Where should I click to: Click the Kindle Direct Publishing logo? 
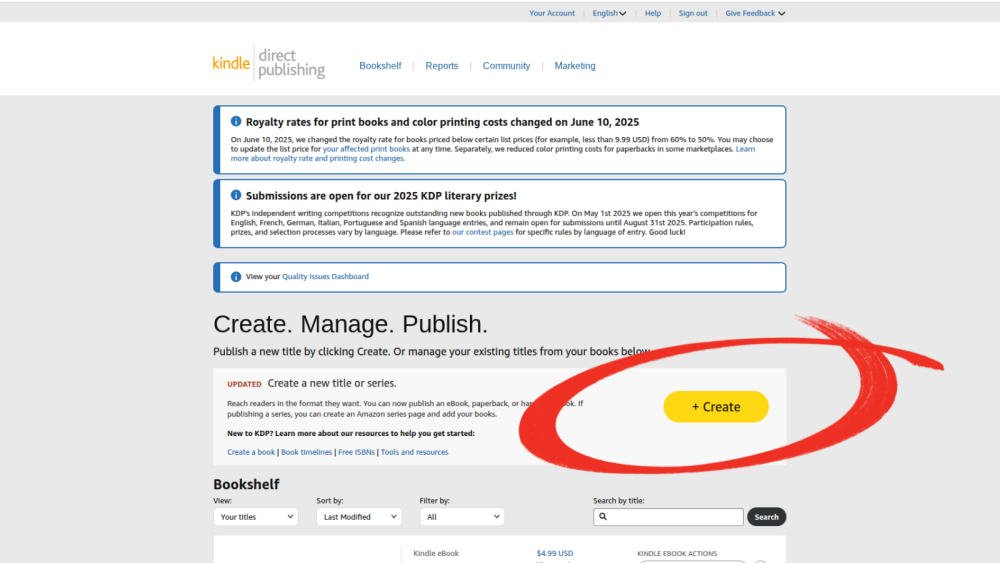point(268,63)
